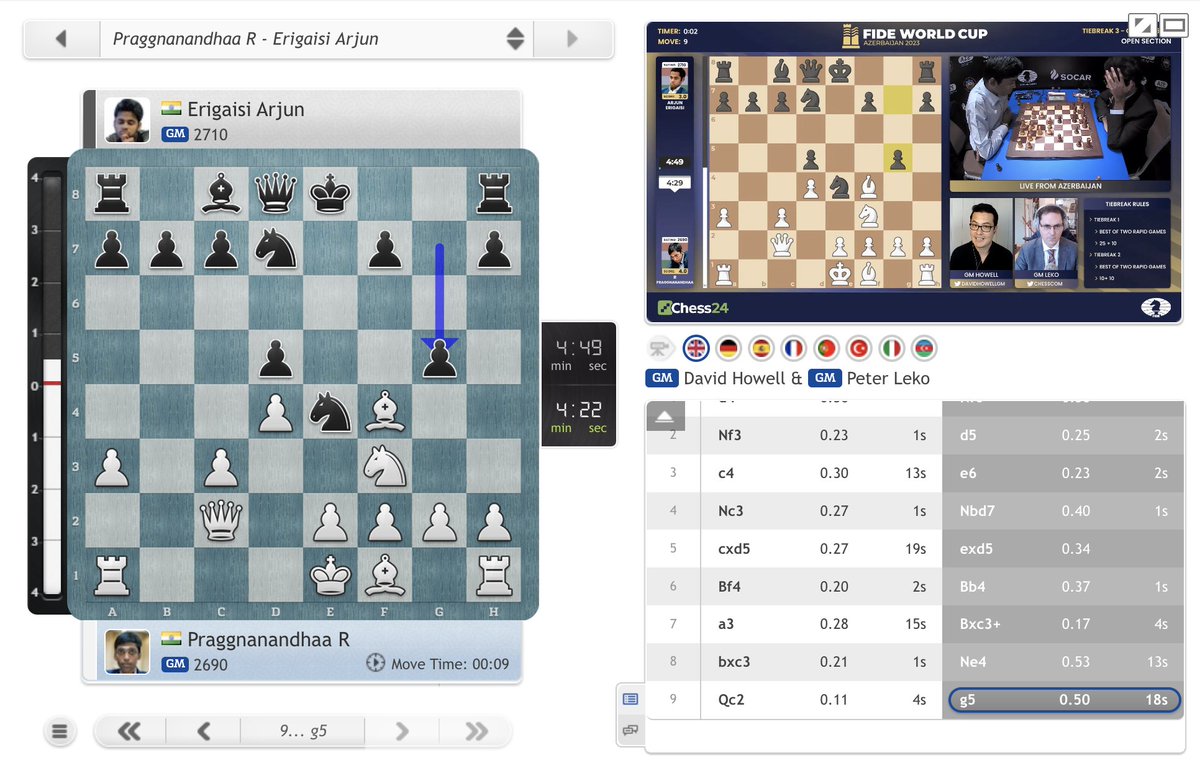Click the black knight on e4
This screenshot has width=1200, height=781.
331,412
